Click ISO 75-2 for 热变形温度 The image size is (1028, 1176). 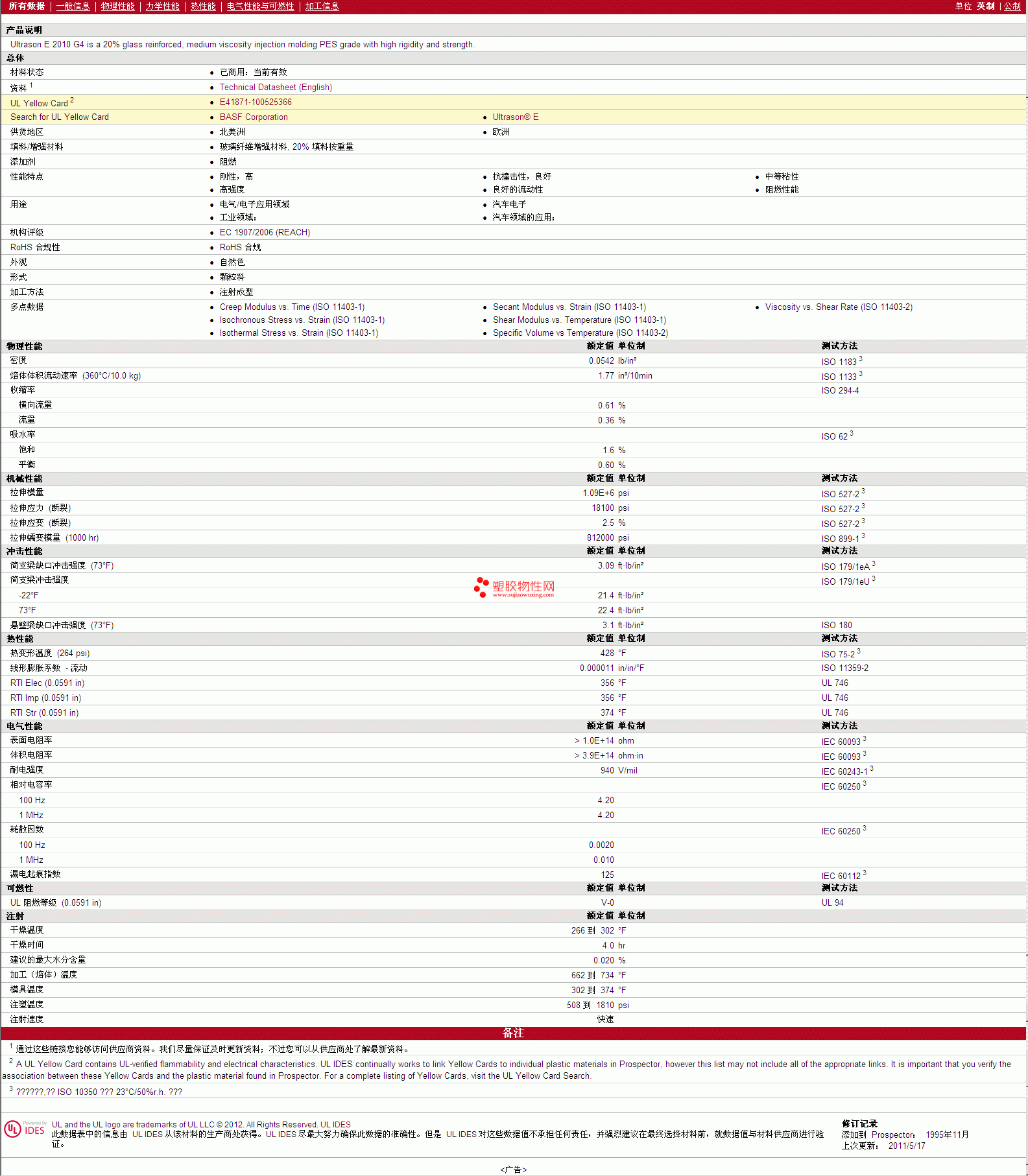coord(838,654)
